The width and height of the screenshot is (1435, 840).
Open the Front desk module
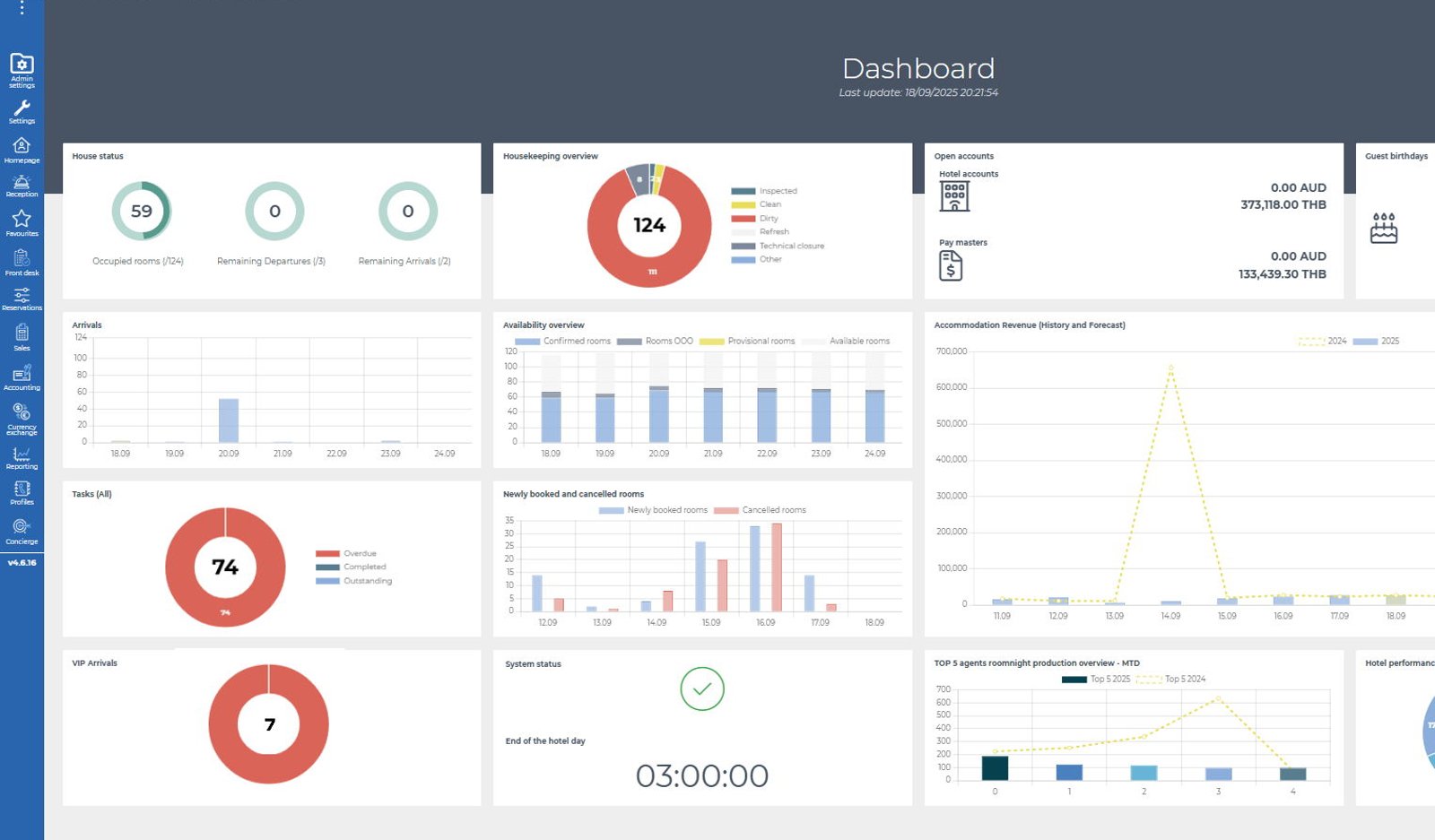[x=22, y=263]
